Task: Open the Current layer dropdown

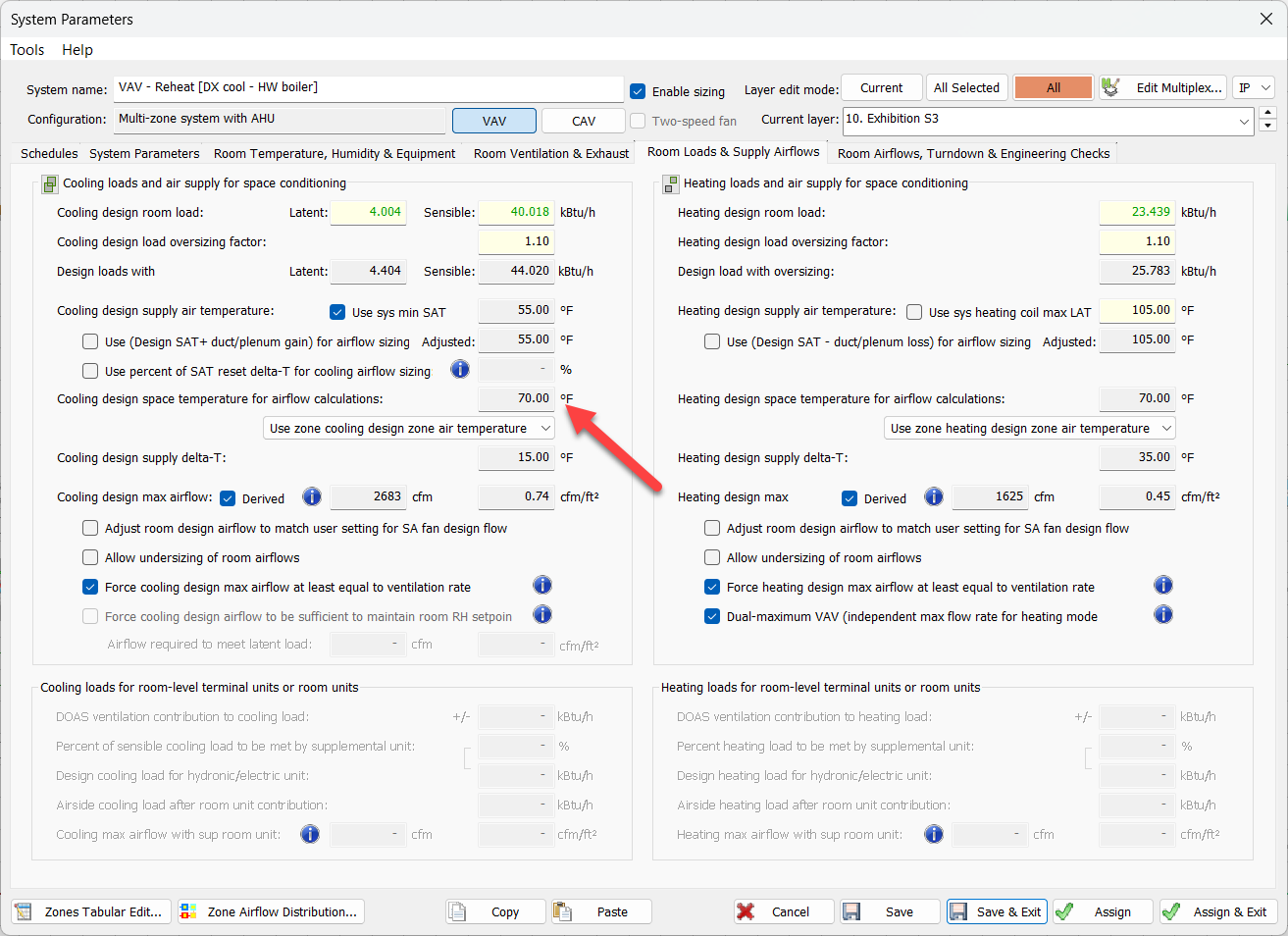Action: point(1244,122)
